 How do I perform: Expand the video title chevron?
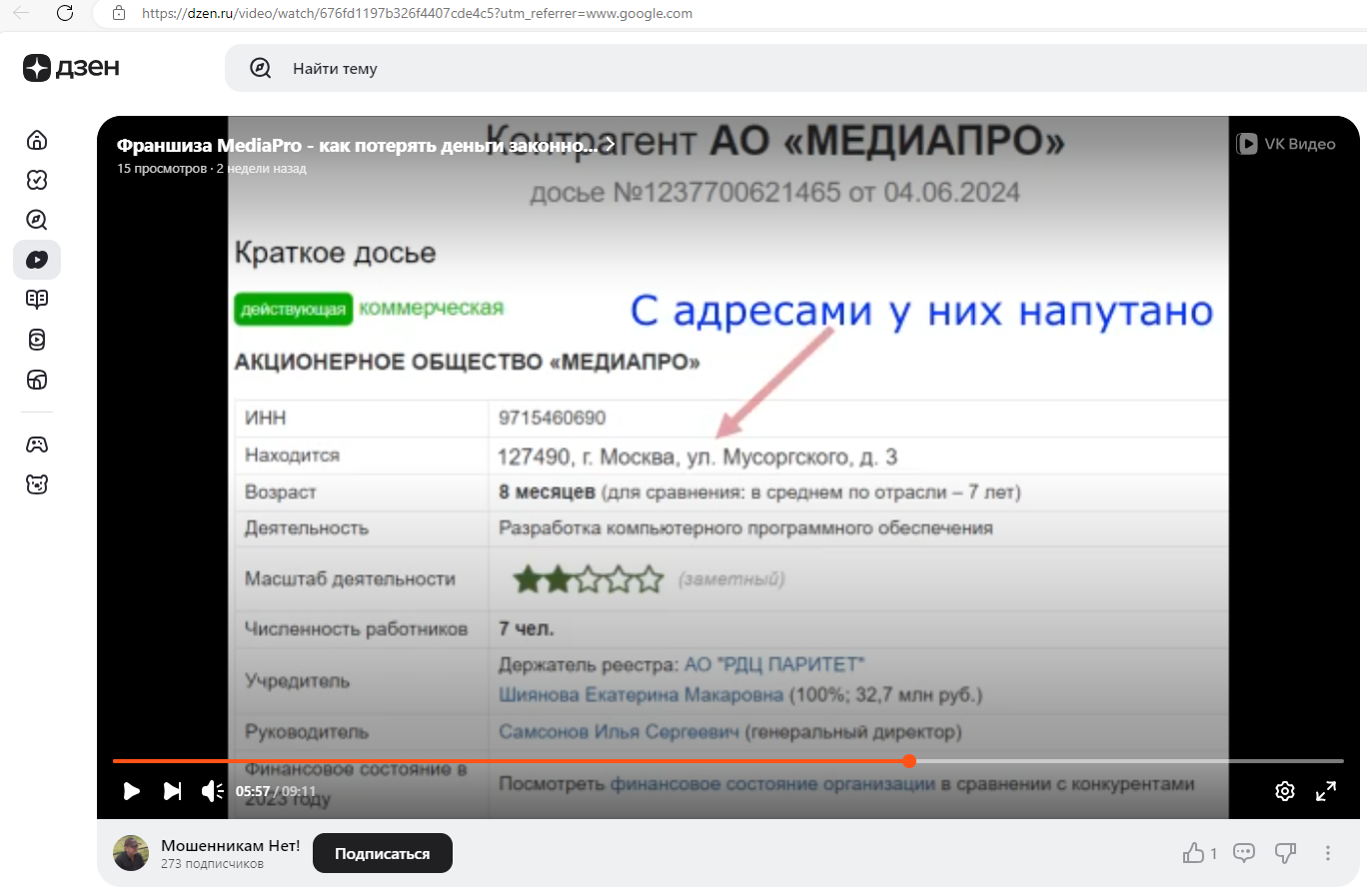pos(609,145)
